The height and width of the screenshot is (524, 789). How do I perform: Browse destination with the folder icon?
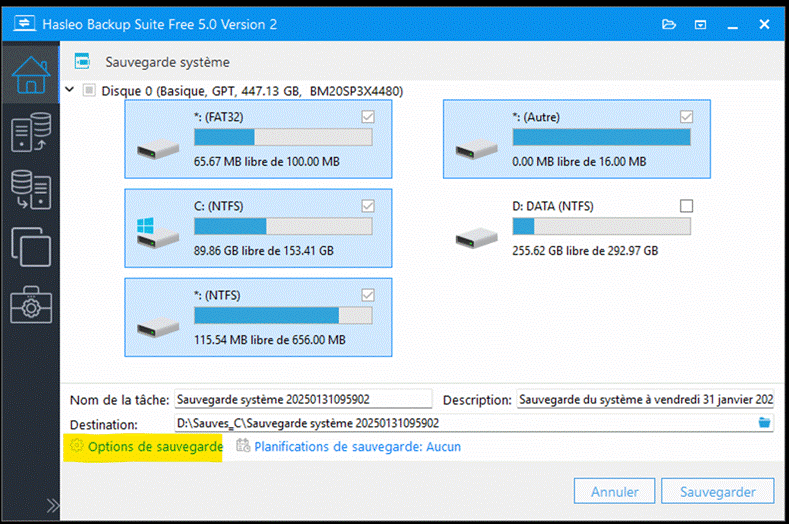[x=764, y=422]
